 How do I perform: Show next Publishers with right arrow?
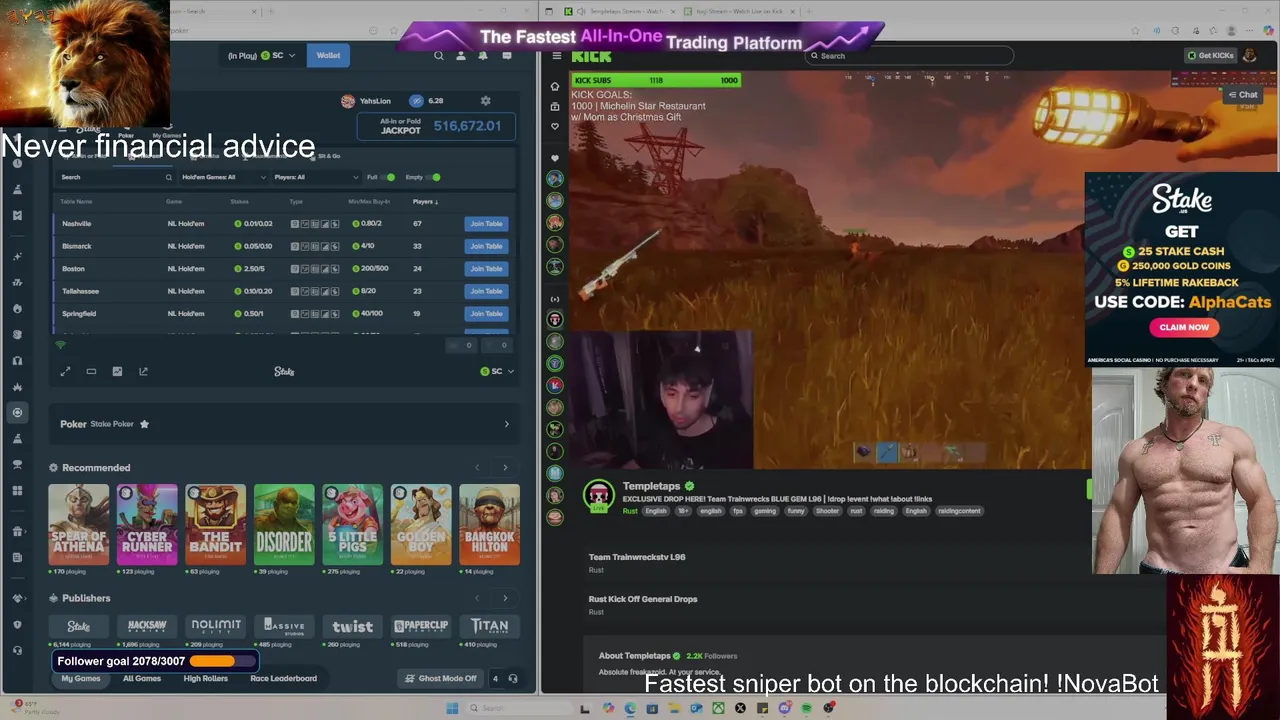pyautogui.click(x=505, y=598)
